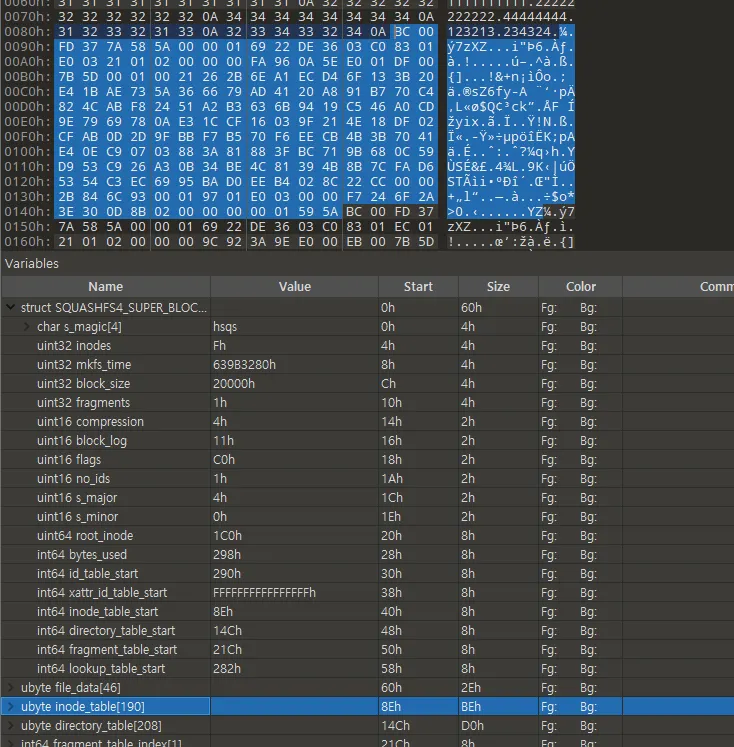Click the Color column header

580,287
